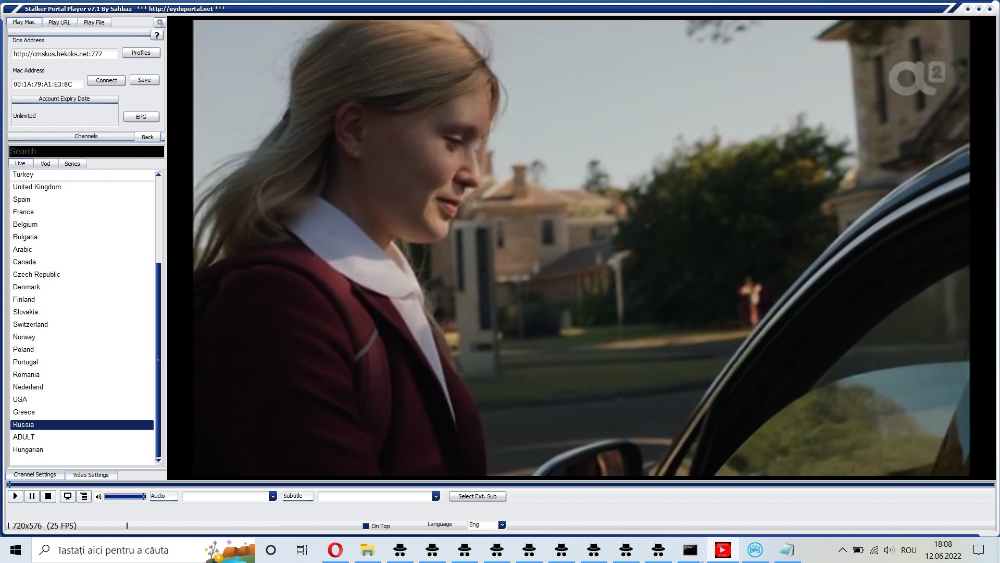
Task: Open the Language dropdown
Action: click(502, 525)
